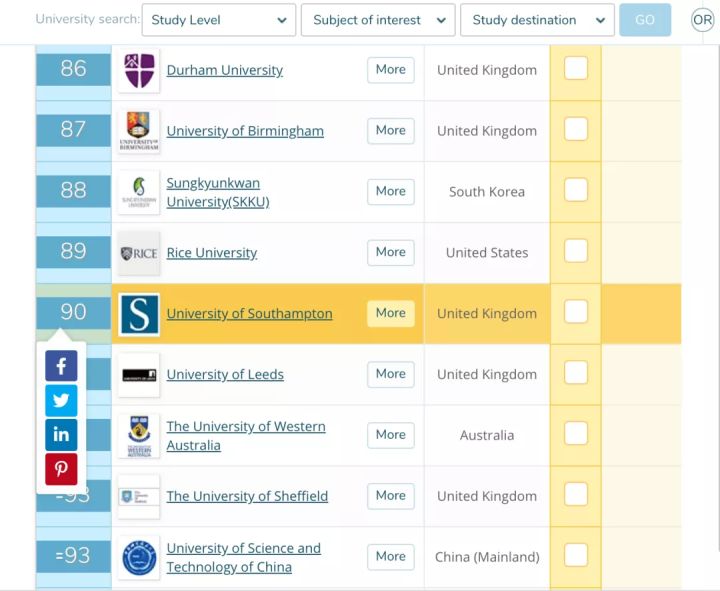
Task: Click More for Science and Technology of China
Action: (x=391, y=557)
